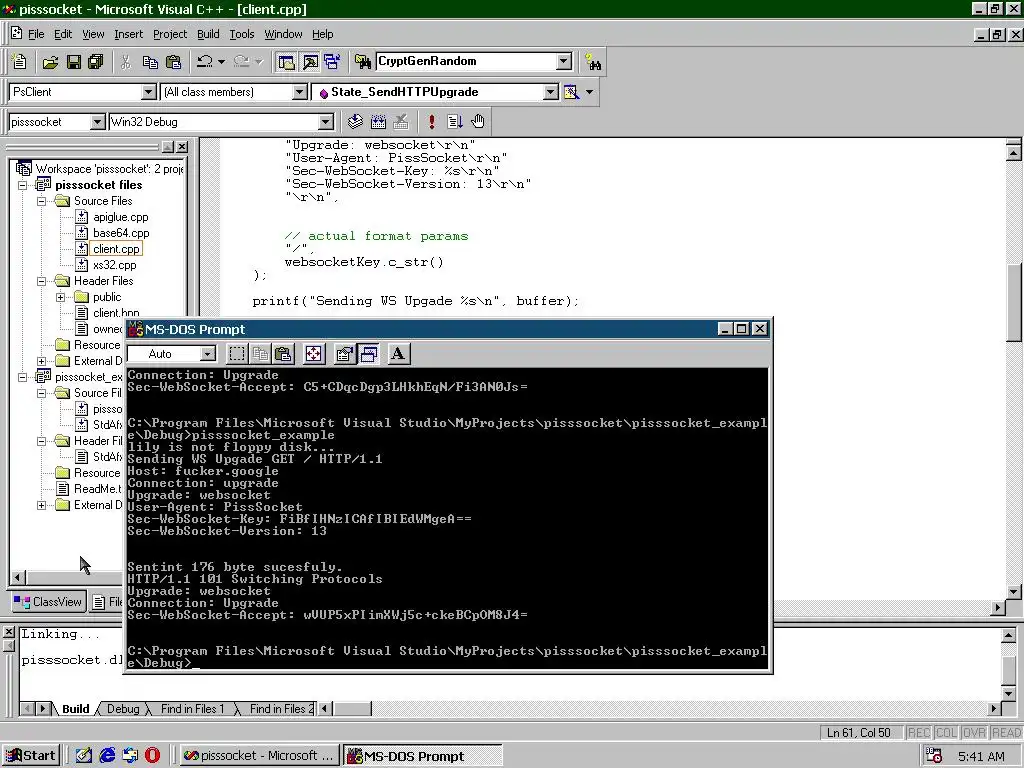
Task: Launch Opera from quick launch
Action: pos(153,756)
